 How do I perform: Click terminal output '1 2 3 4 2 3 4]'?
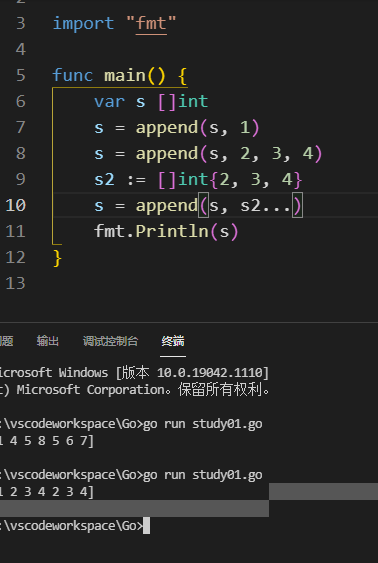47,492
